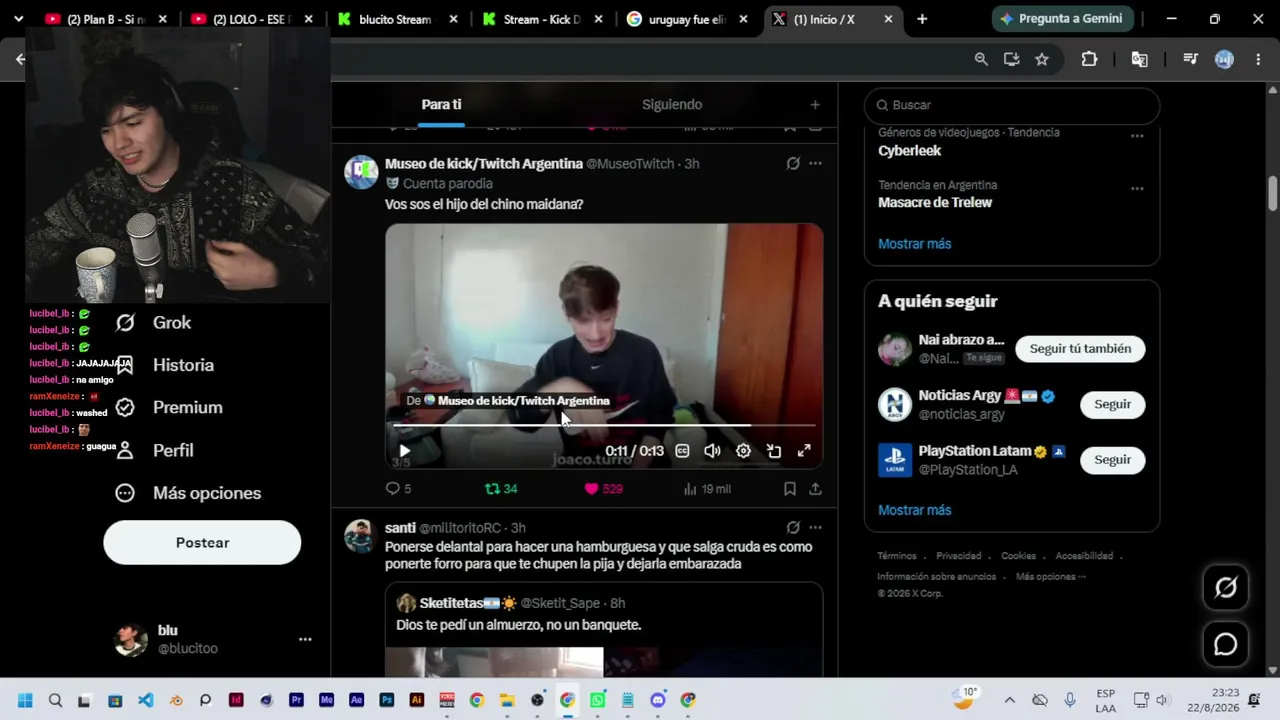Screen dimensions: 1280x720
Task: Open more options on santi's post
Action: point(816,527)
